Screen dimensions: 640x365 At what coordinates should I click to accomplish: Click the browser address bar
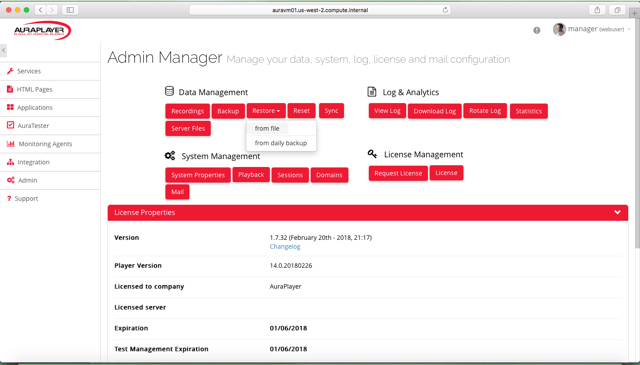click(x=320, y=10)
